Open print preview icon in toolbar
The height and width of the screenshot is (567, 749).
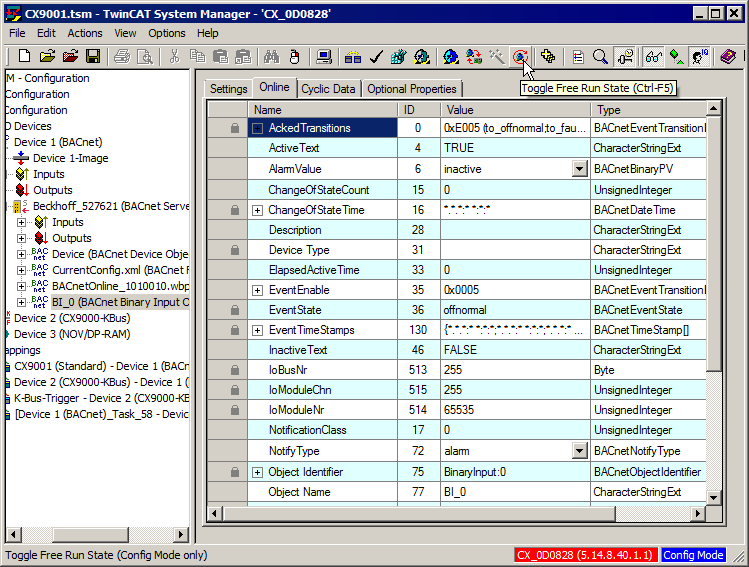pyautogui.click(x=145, y=57)
